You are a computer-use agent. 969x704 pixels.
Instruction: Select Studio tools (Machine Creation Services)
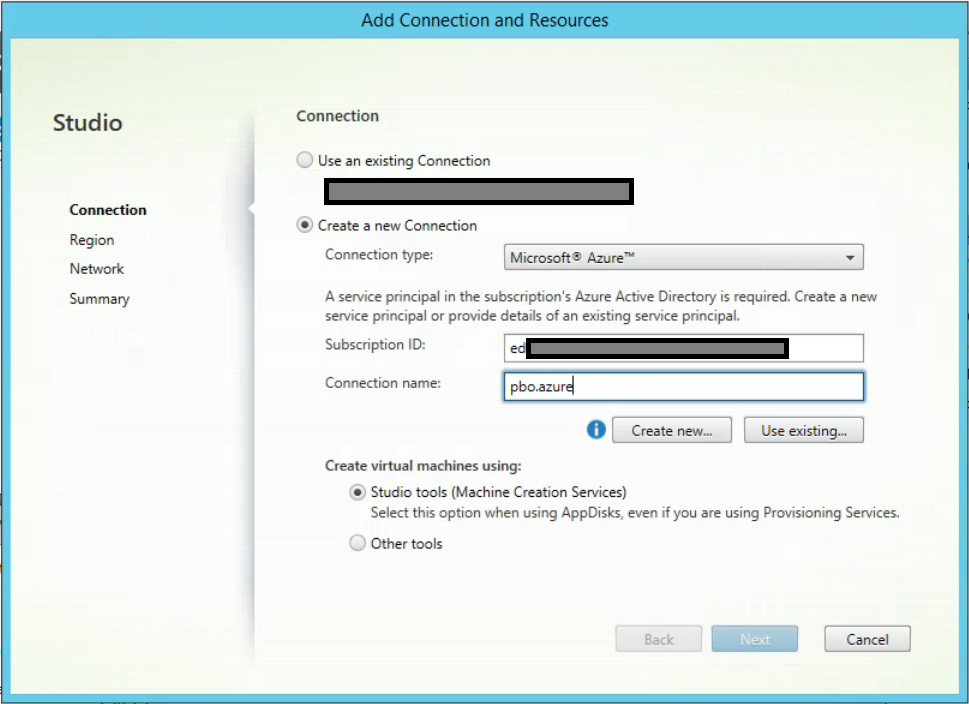pos(357,492)
